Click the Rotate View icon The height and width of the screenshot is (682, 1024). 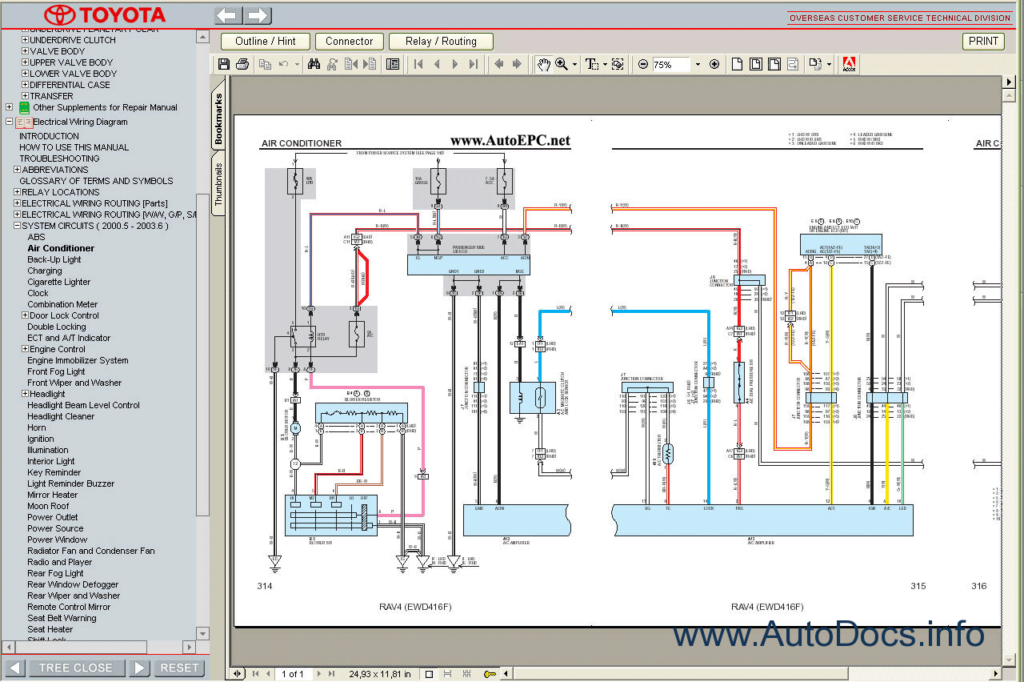coord(814,64)
